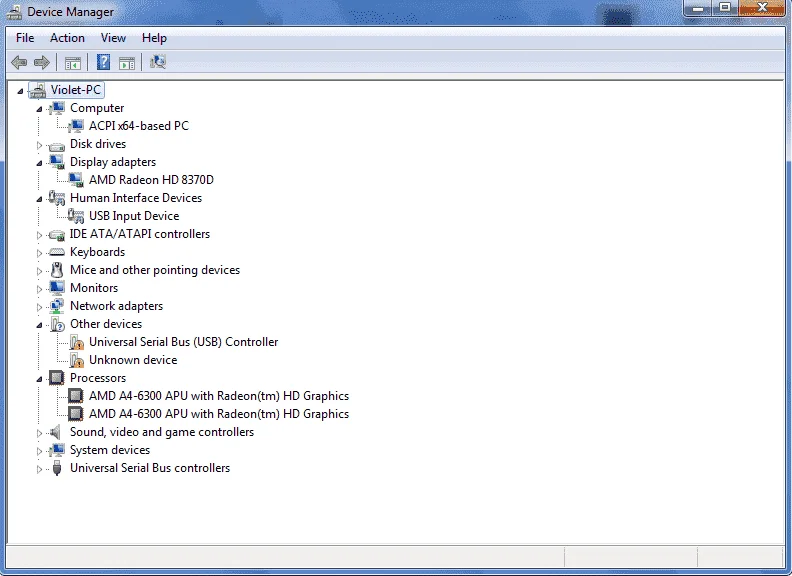792x576 pixels.
Task: Expand the Keyboards category
Action: (x=39, y=253)
